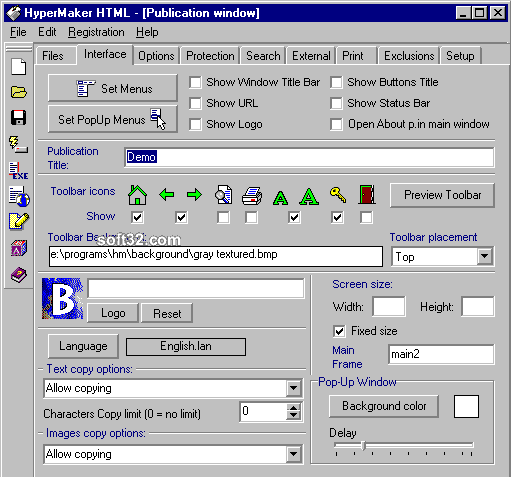Viewport: 511px width, 477px height.
Task: Expand the Images copy options dropdown
Action: (294, 454)
